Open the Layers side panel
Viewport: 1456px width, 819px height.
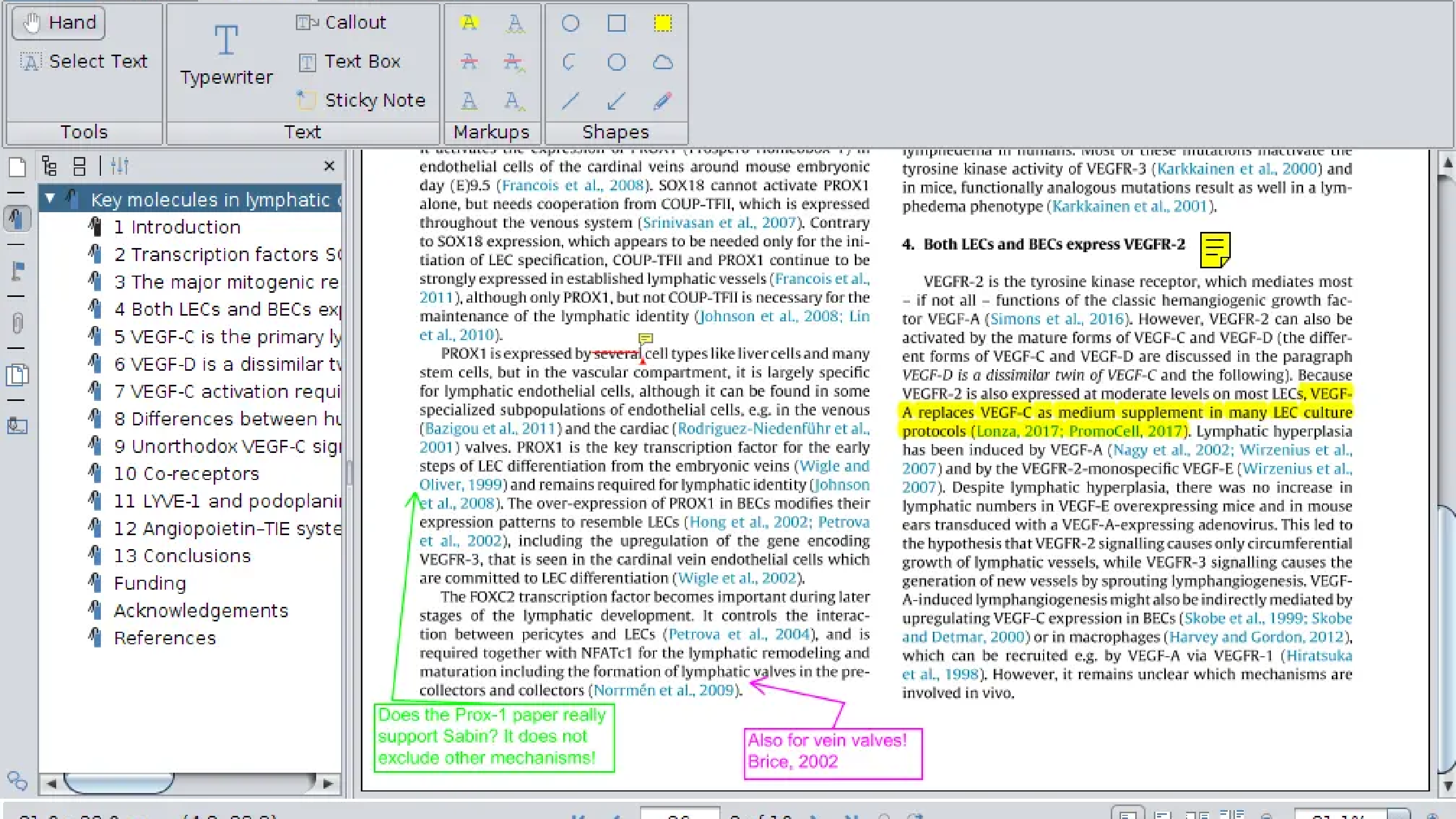17,375
